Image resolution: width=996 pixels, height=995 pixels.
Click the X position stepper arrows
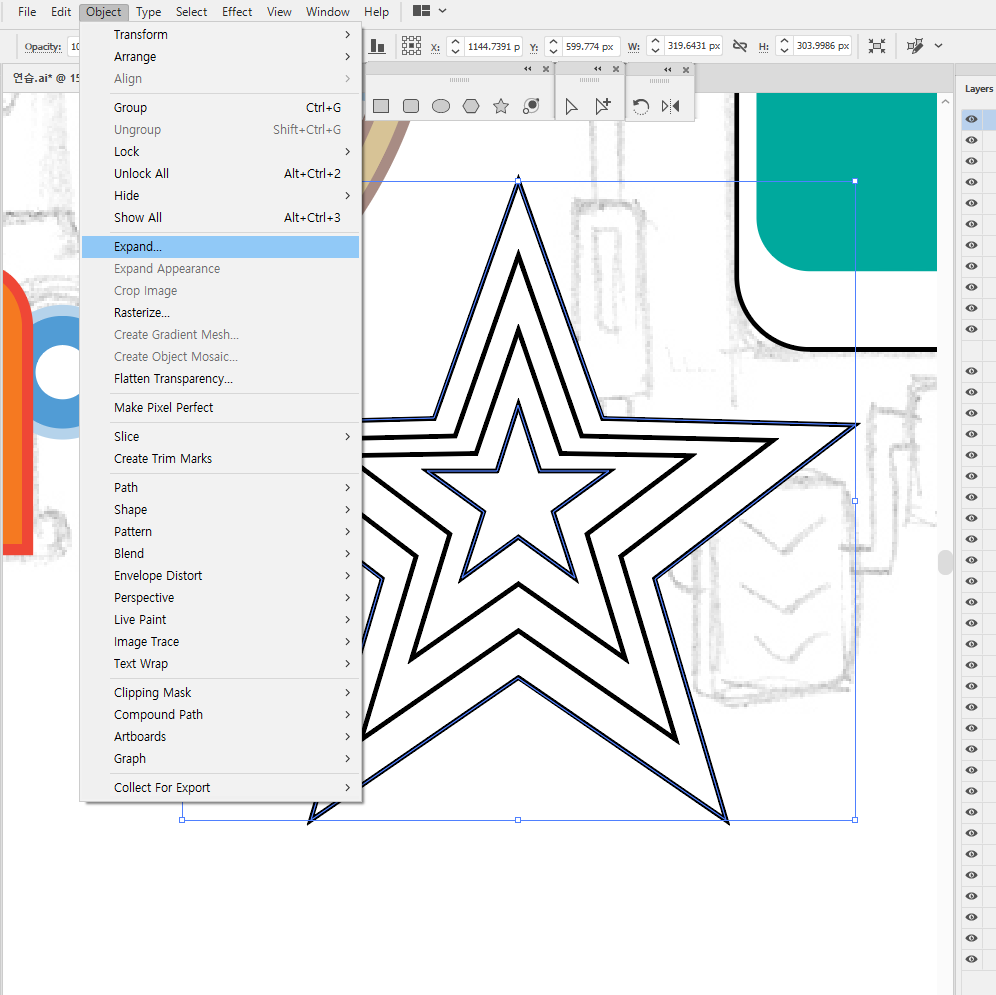pyautogui.click(x=455, y=46)
